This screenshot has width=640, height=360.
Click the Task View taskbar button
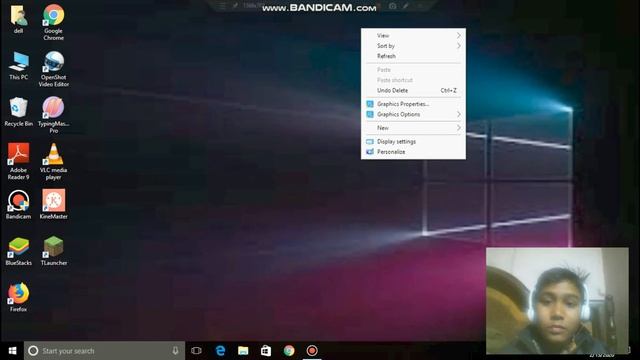coord(196,351)
